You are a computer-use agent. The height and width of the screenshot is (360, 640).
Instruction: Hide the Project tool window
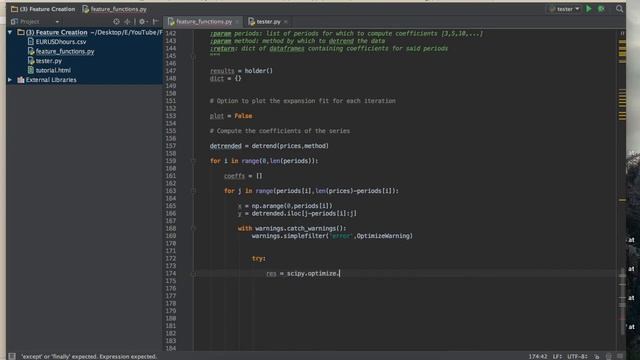click(x=155, y=21)
